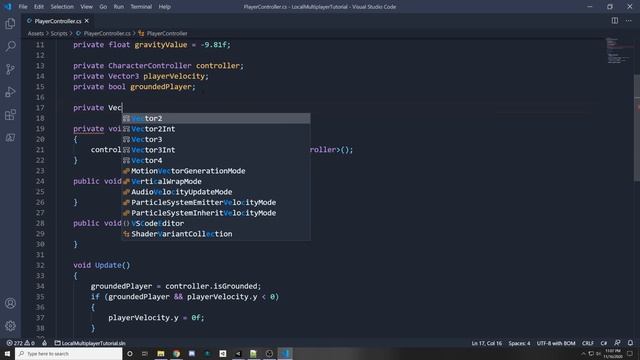Image resolution: width=640 pixels, height=360 pixels.
Task: Choose ShaderVariantCollection suggestion
Action: tap(216, 234)
